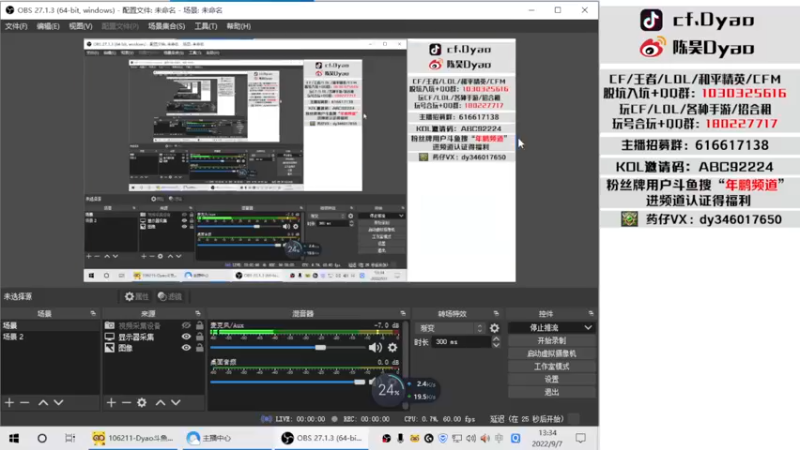This screenshot has width=800, height=450.
Task: Select the 场景 2 scene
Action: click(x=50, y=337)
